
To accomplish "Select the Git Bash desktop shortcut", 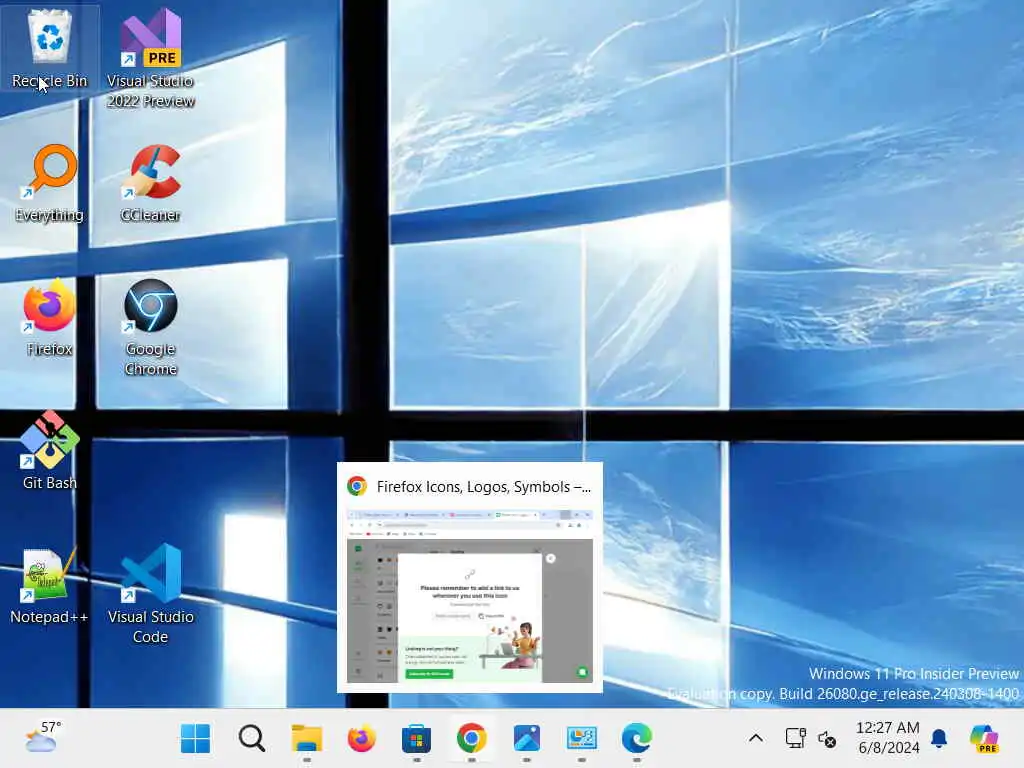I will pyautogui.click(x=50, y=451).
